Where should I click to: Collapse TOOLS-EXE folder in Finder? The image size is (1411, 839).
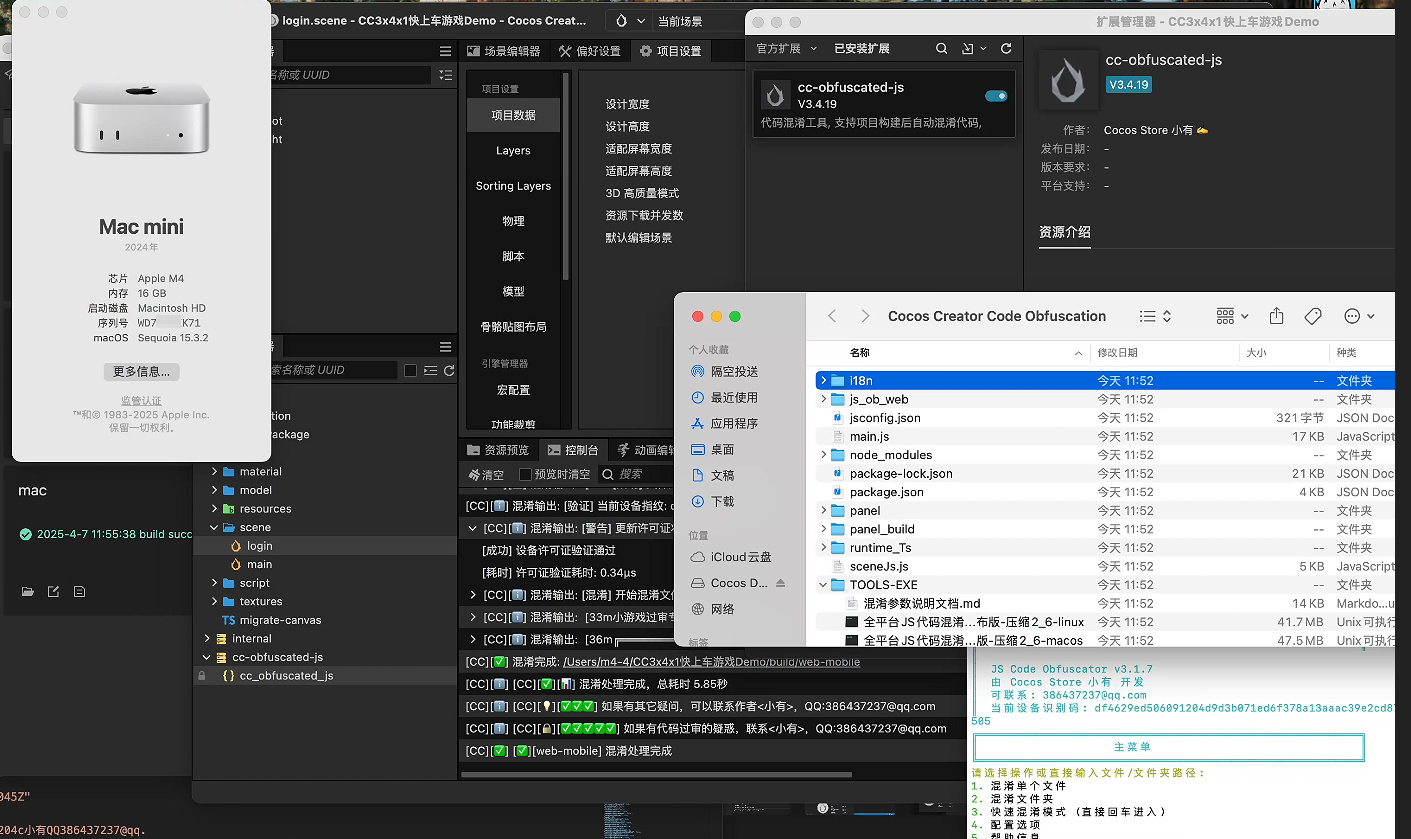pos(823,585)
